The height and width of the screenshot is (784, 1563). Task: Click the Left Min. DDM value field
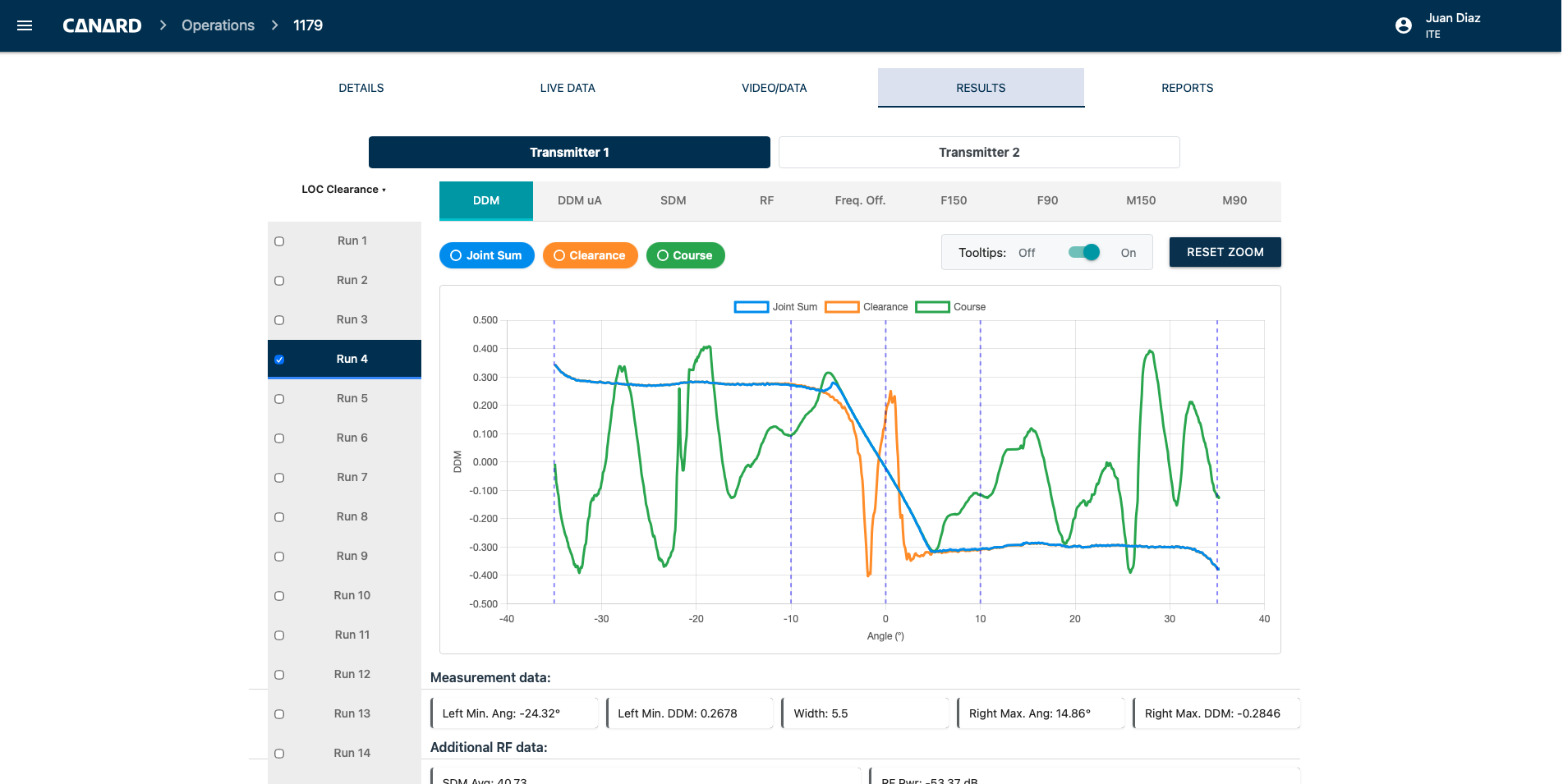tap(689, 713)
